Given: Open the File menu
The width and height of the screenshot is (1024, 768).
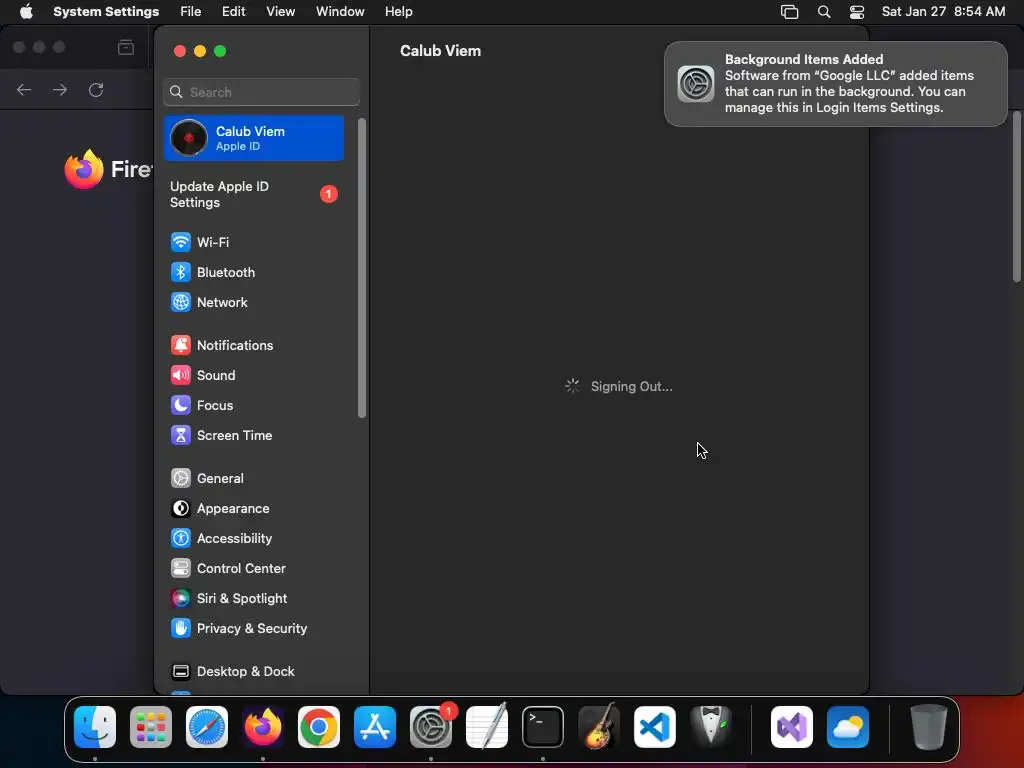Looking at the screenshot, I should [x=191, y=12].
